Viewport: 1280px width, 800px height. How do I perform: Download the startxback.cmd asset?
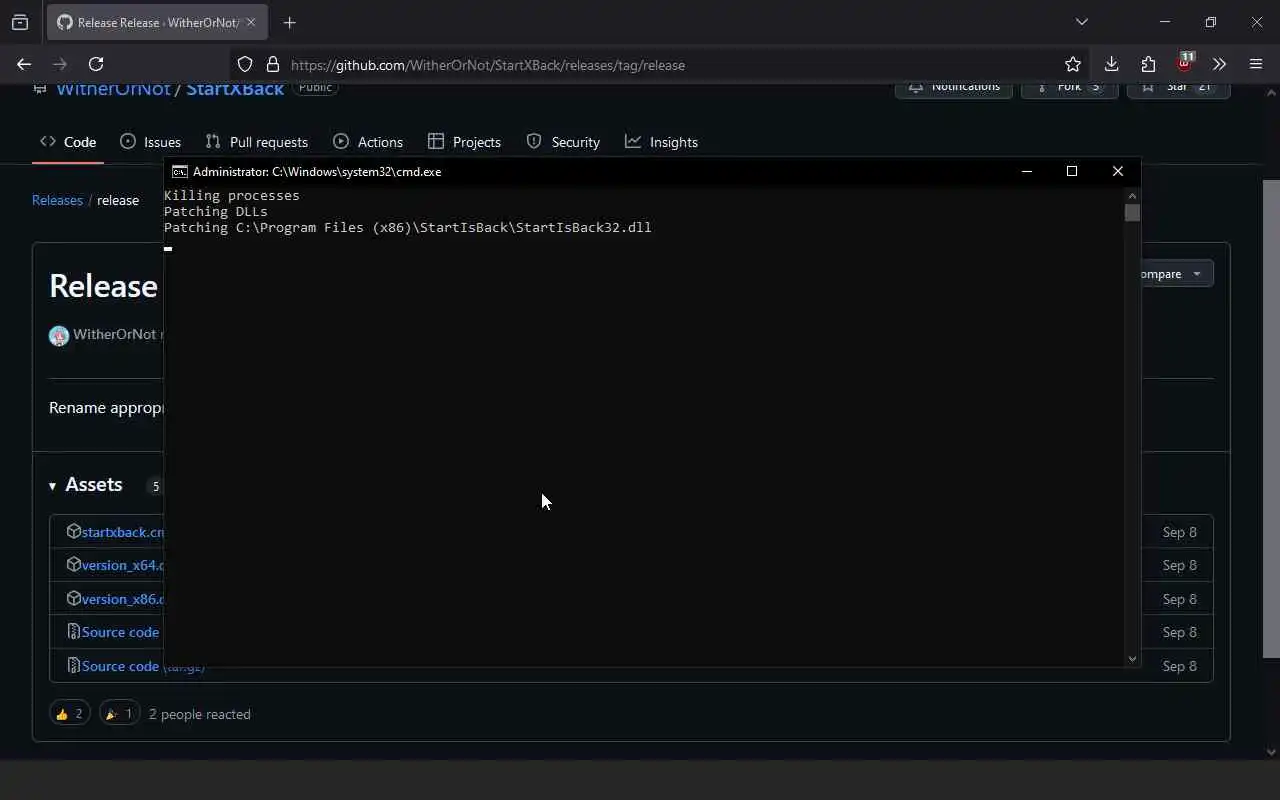pyautogui.click(x=122, y=532)
